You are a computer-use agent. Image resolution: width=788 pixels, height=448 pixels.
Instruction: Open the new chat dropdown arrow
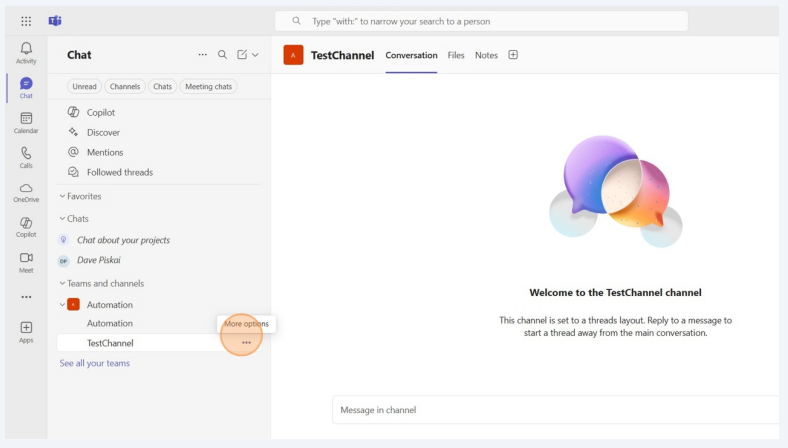pyautogui.click(x=255, y=55)
